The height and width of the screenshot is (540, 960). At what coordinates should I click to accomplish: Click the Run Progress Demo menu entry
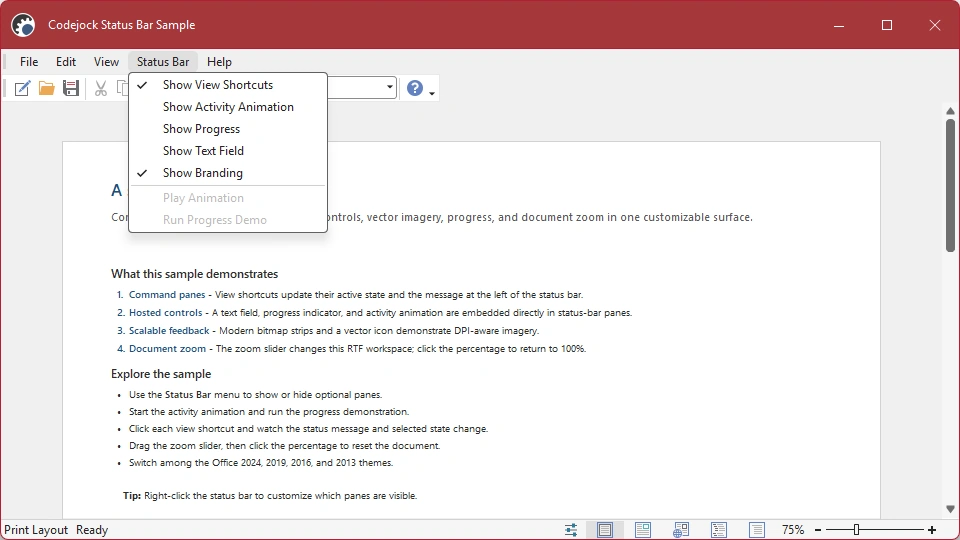(x=228, y=220)
